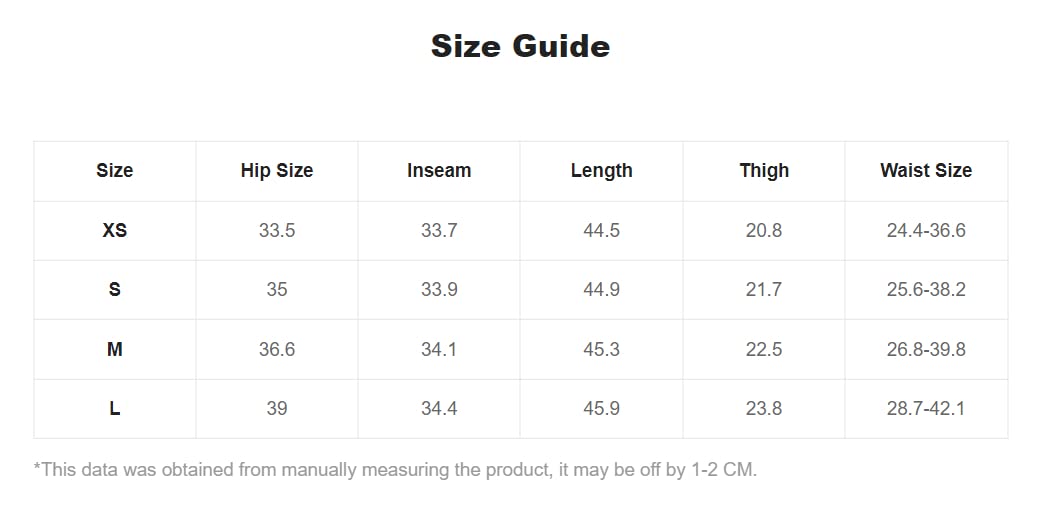
Task: Select the L waist range 28.7-42.1
Action: (x=926, y=408)
